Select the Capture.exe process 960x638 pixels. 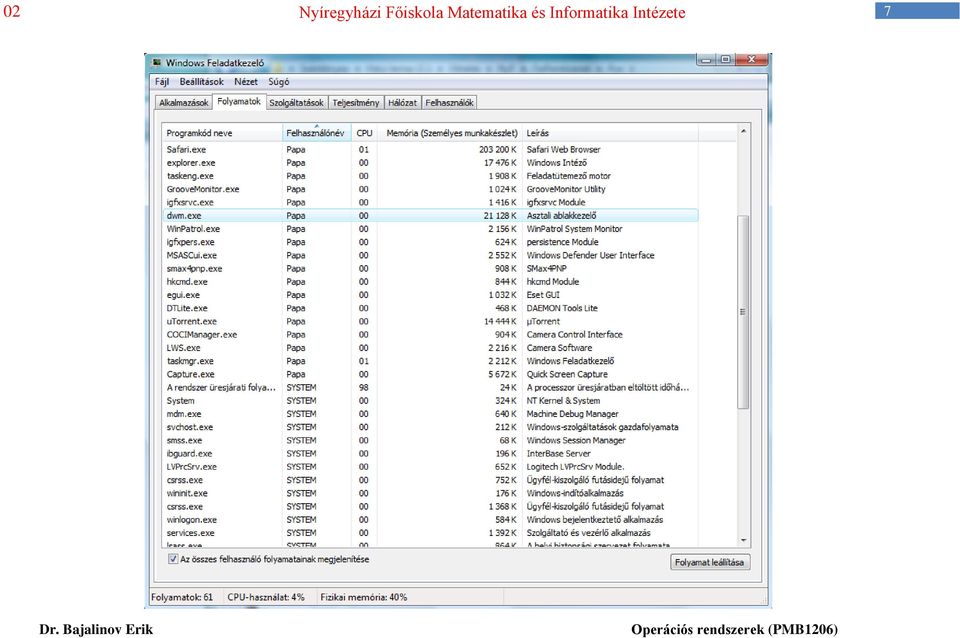[430, 375]
